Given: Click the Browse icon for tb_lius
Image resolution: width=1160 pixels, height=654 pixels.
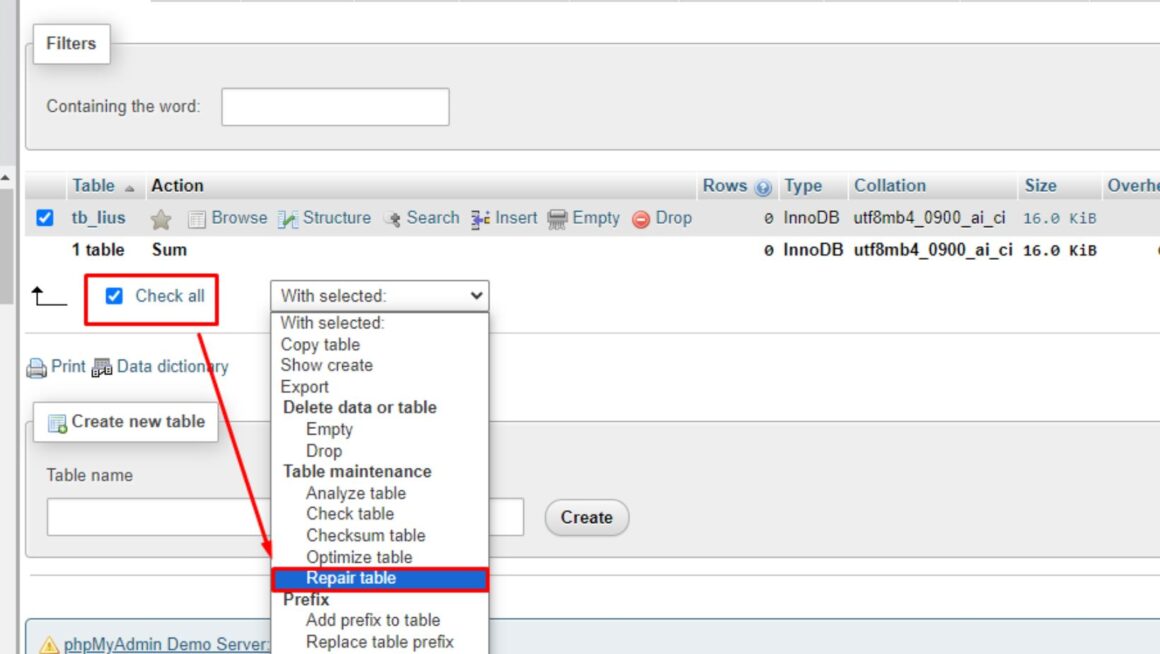Looking at the screenshot, I should click(197, 219).
